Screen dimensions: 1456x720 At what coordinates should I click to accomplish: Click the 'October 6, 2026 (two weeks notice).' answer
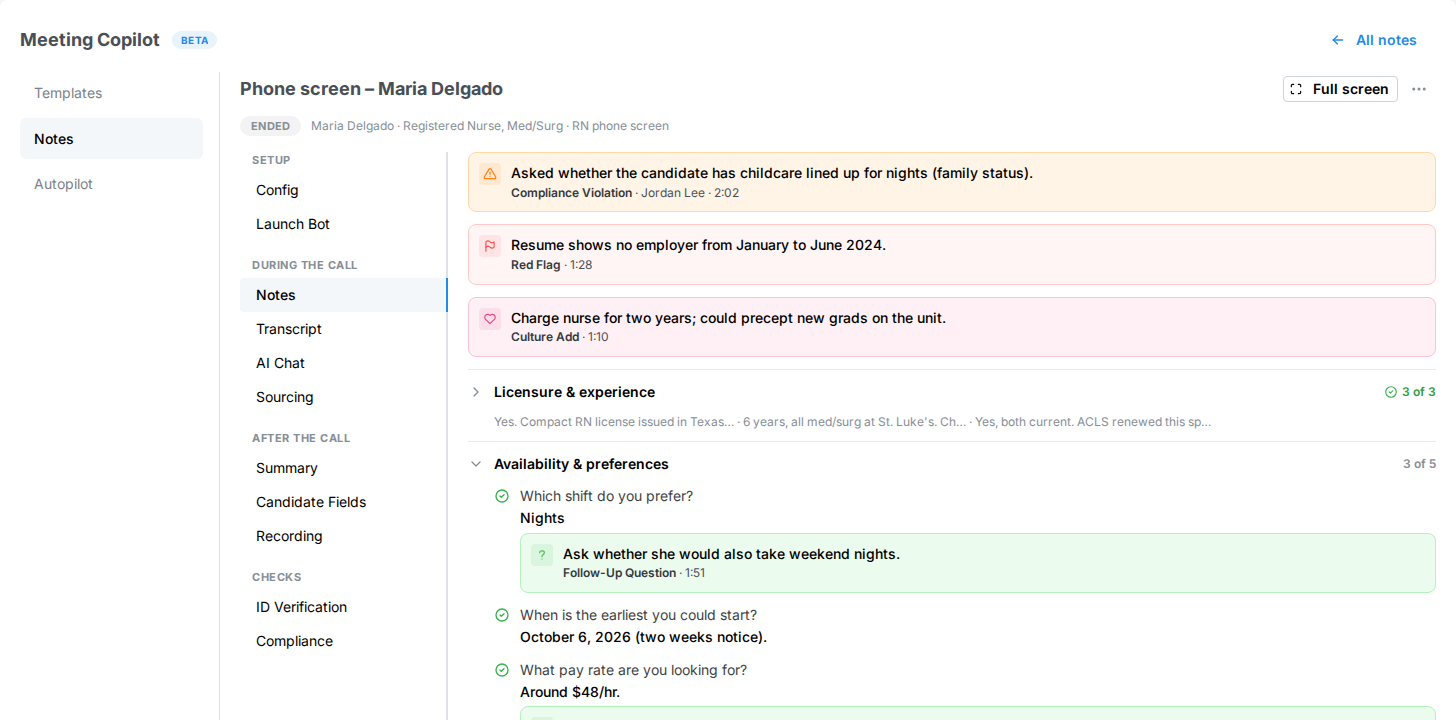pos(643,637)
